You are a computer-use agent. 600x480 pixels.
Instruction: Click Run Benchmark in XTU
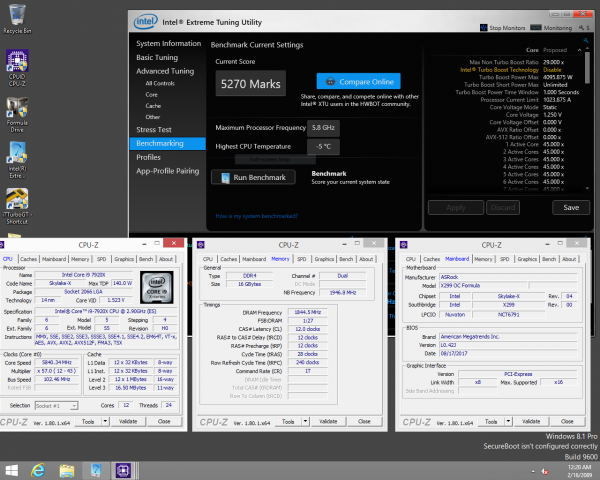[x=253, y=177]
